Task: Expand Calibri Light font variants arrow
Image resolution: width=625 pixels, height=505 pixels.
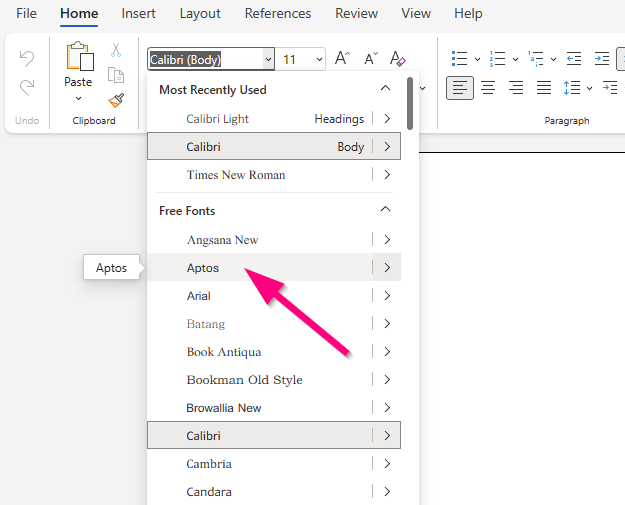Action: pos(387,118)
